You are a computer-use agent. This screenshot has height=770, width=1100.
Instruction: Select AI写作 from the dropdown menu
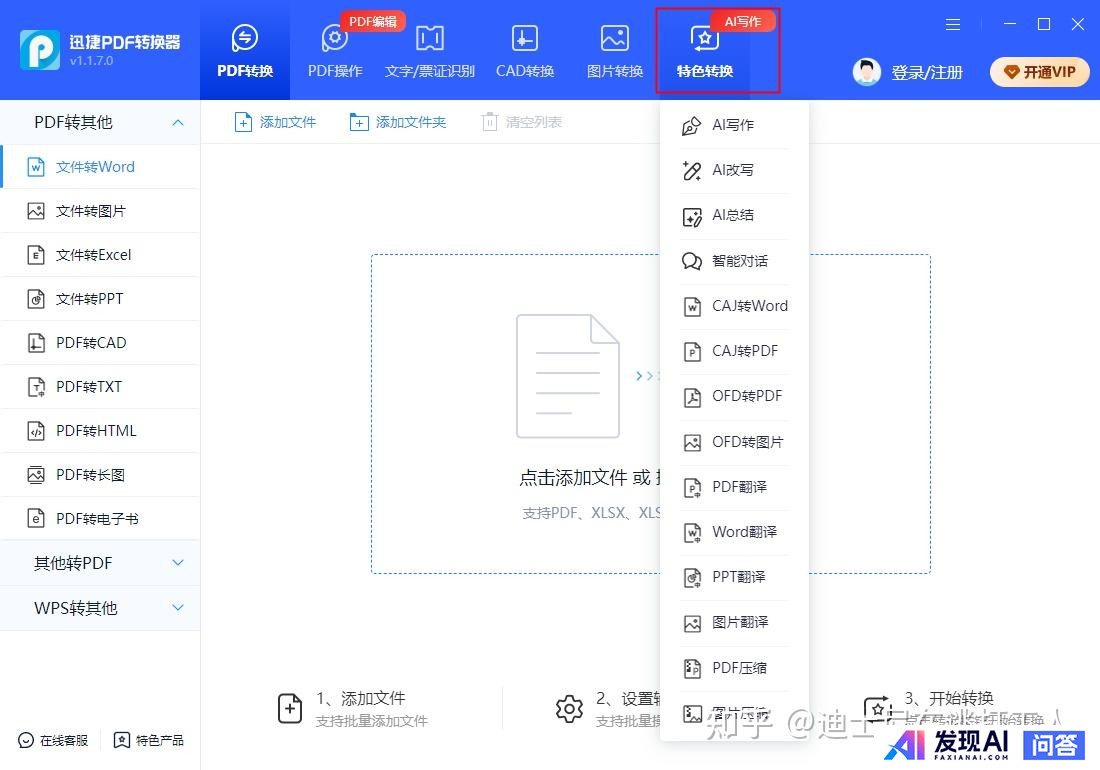(x=733, y=125)
